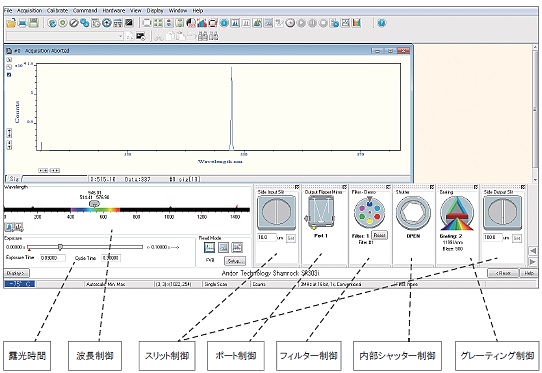Toggle the pin on the Output Flipper Mirror panel
This screenshot has width=542, height=373.
pyautogui.click(x=344, y=187)
